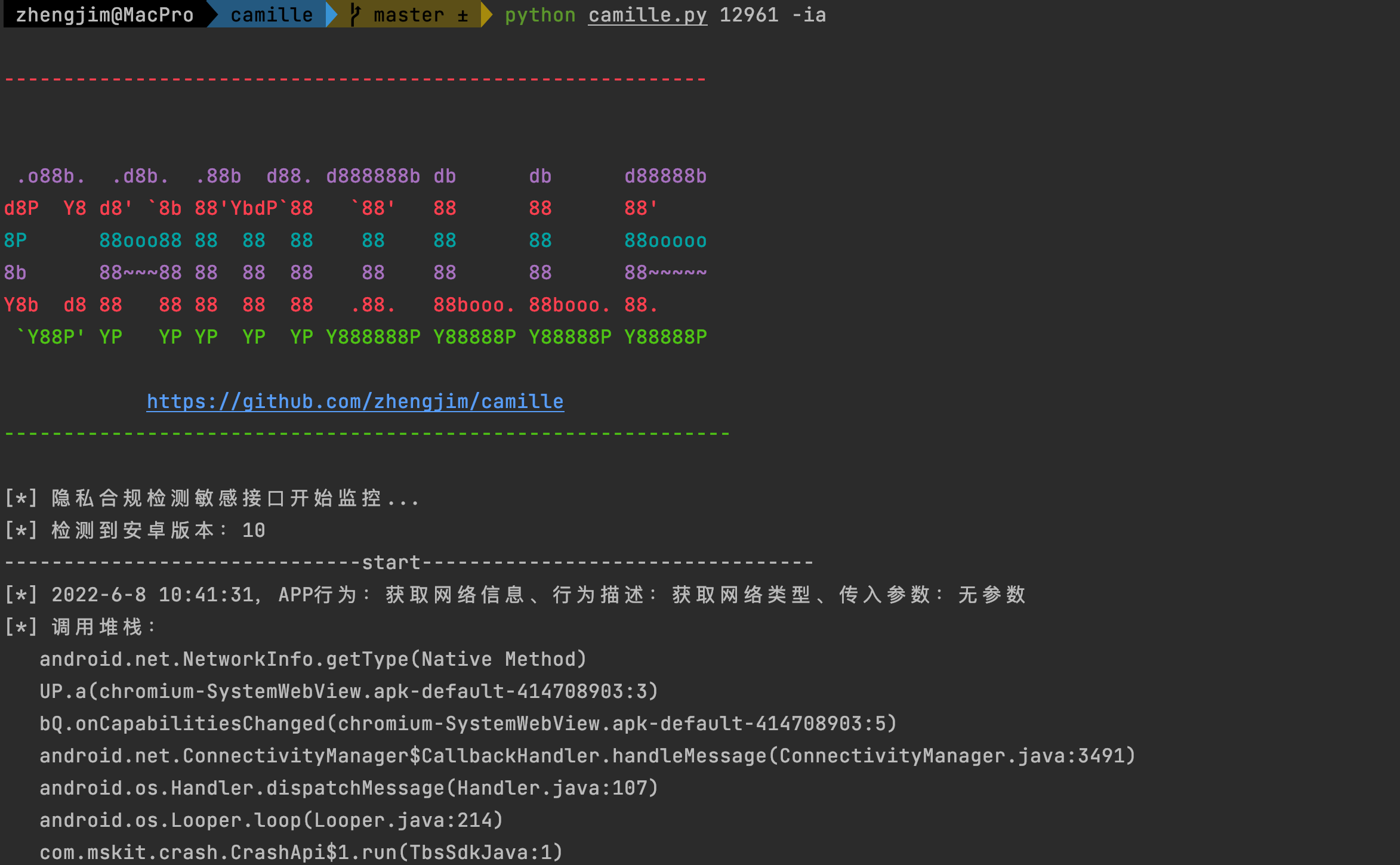
Task: Click the CrashApi$1.run stack line
Action: (x=301, y=852)
